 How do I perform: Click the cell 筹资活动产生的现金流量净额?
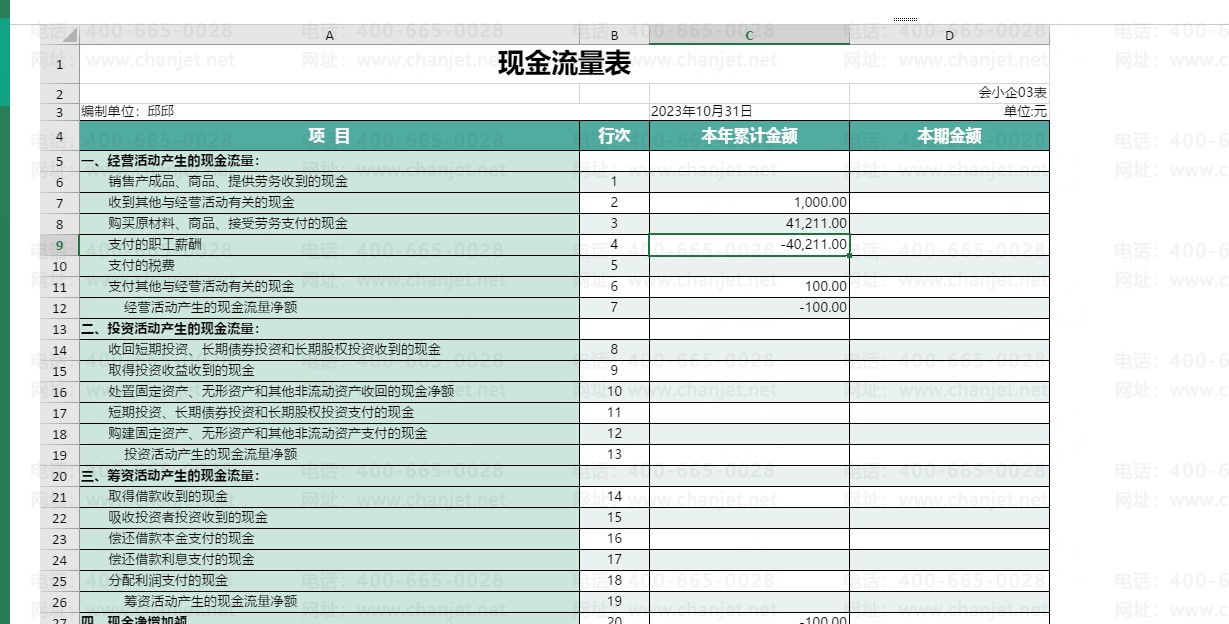click(329, 601)
